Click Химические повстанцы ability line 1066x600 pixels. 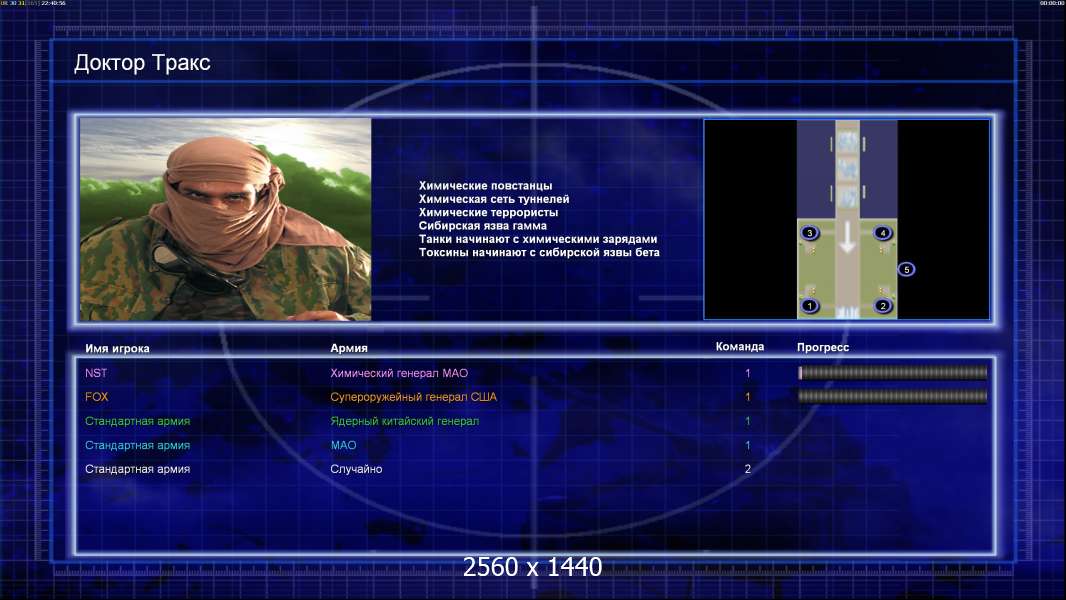tap(485, 186)
